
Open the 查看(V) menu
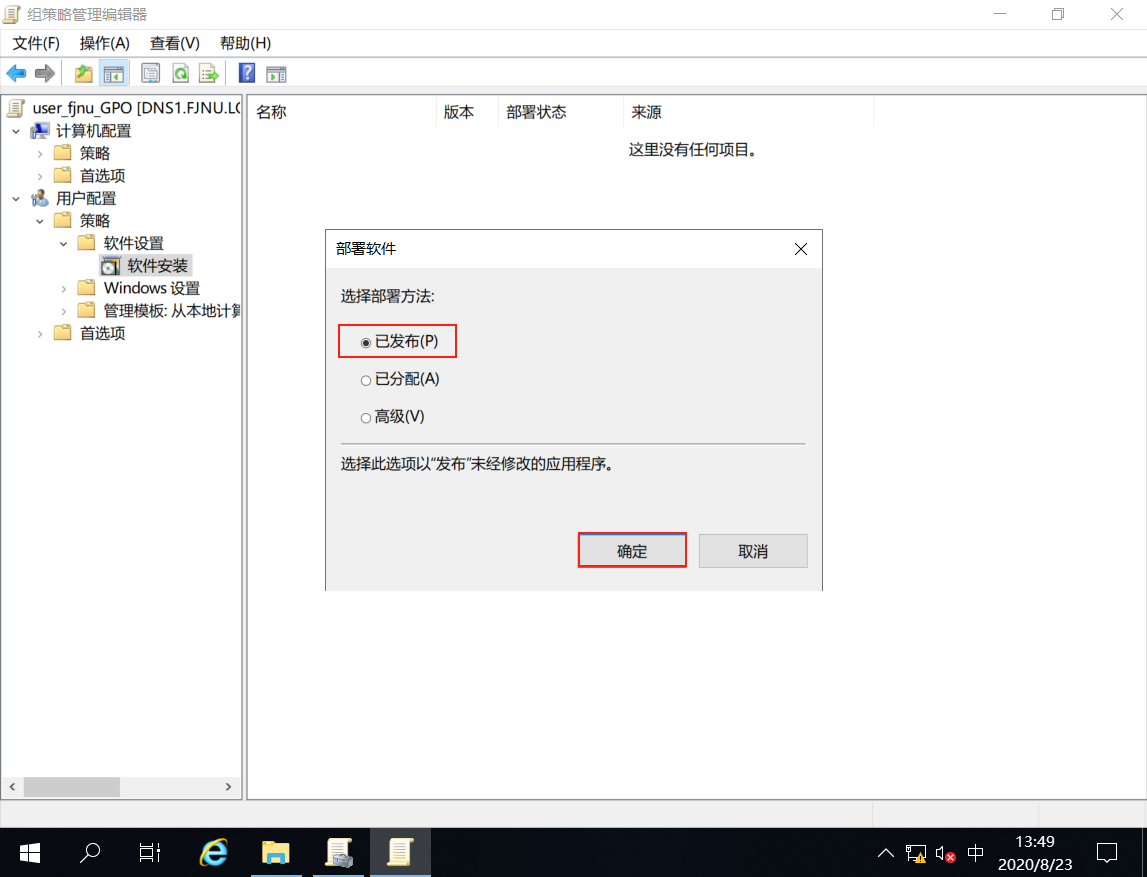pos(175,43)
